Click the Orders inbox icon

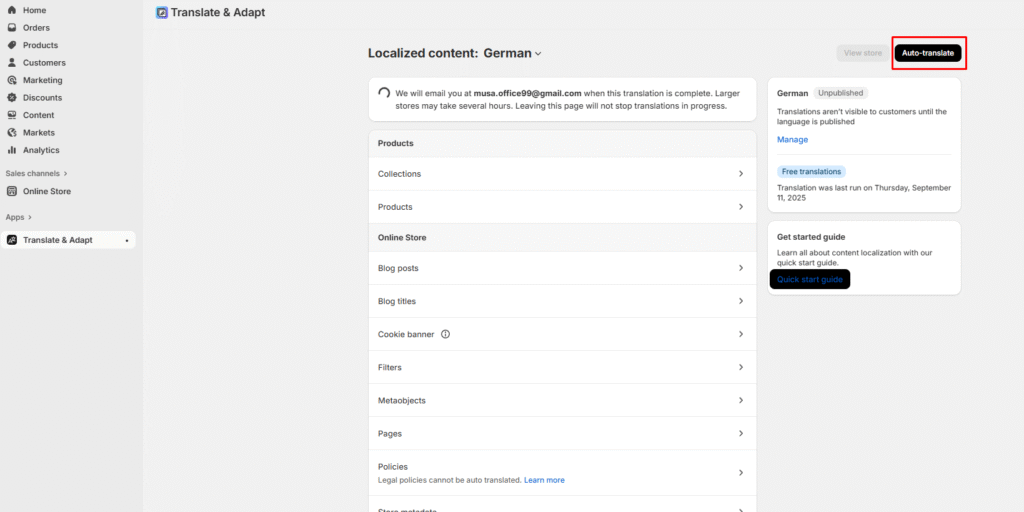coord(12,28)
